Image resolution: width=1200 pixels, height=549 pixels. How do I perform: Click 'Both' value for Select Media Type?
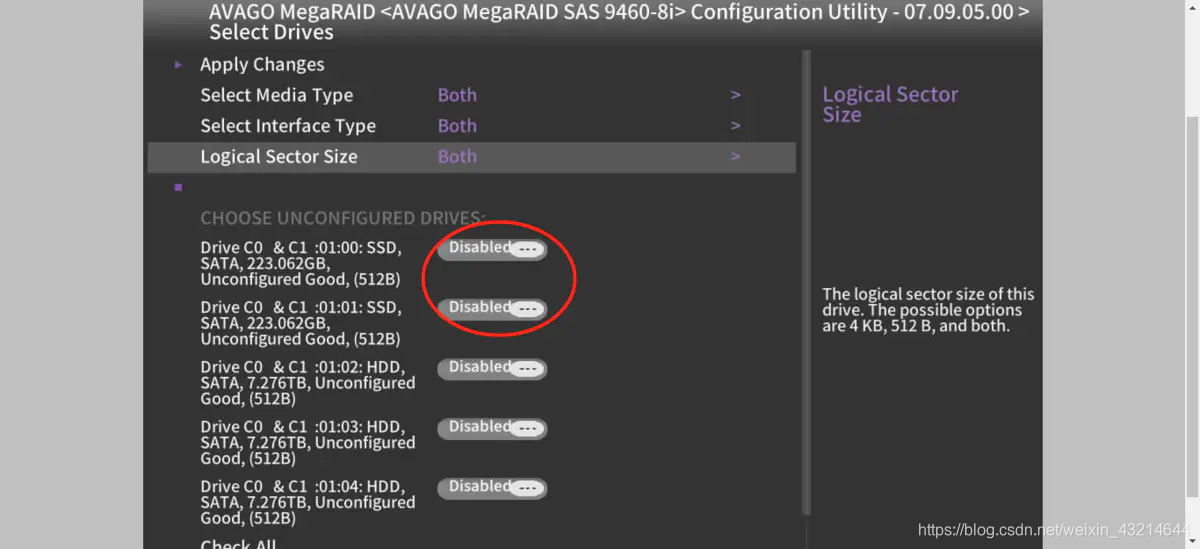pyautogui.click(x=457, y=96)
